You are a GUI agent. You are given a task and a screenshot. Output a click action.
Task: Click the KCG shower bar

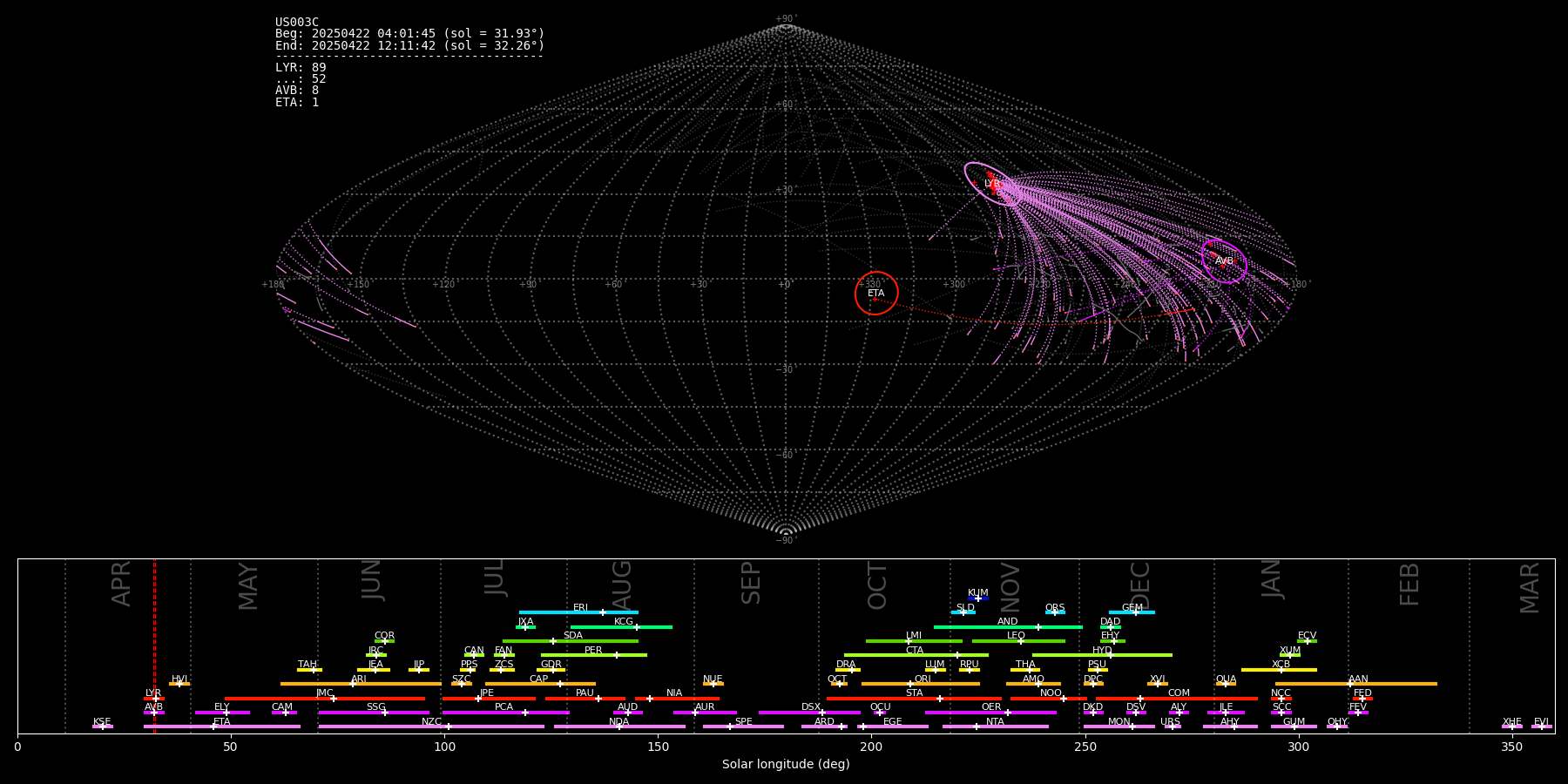click(621, 626)
